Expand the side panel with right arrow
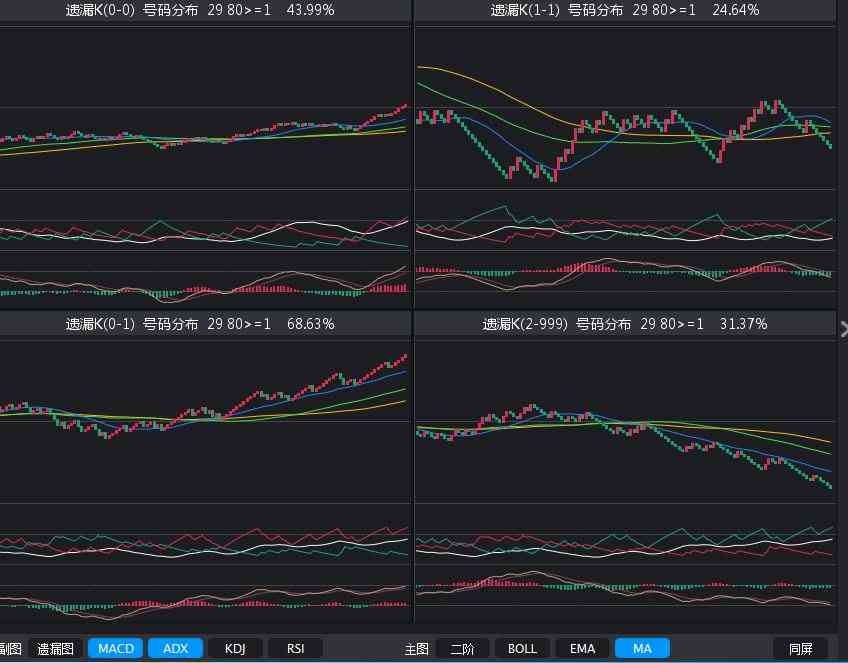 844,329
